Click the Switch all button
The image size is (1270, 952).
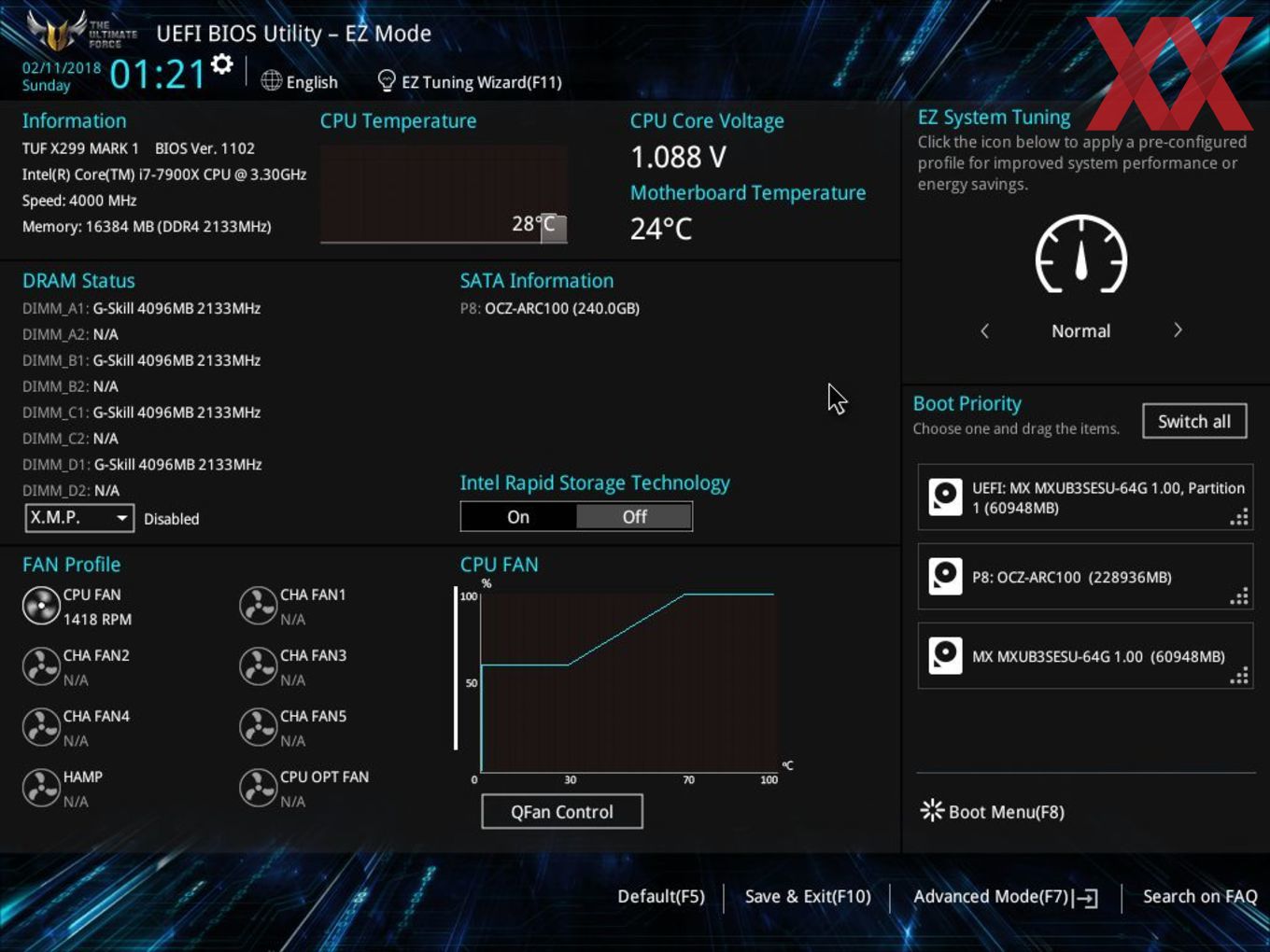click(x=1194, y=421)
